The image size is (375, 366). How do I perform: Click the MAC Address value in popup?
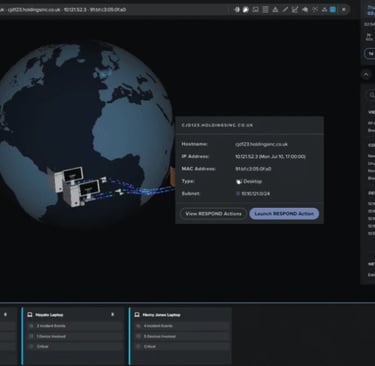click(x=253, y=169)
